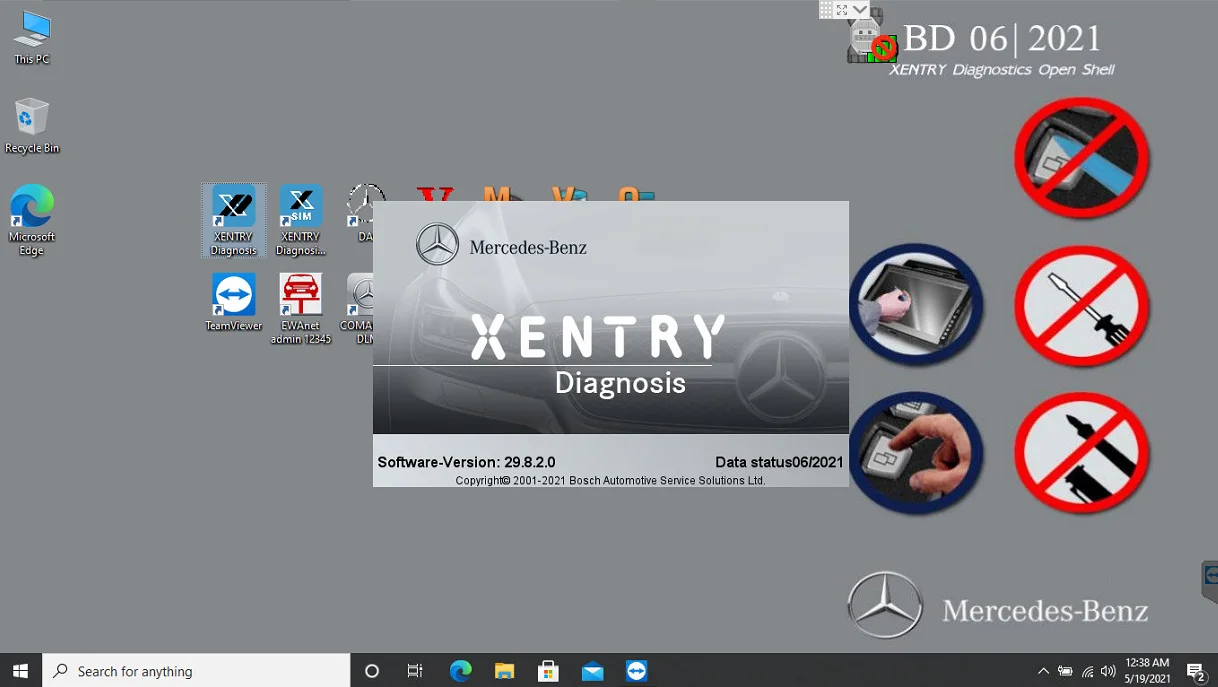Open File Explorer from the taskbar

[504, 671]
